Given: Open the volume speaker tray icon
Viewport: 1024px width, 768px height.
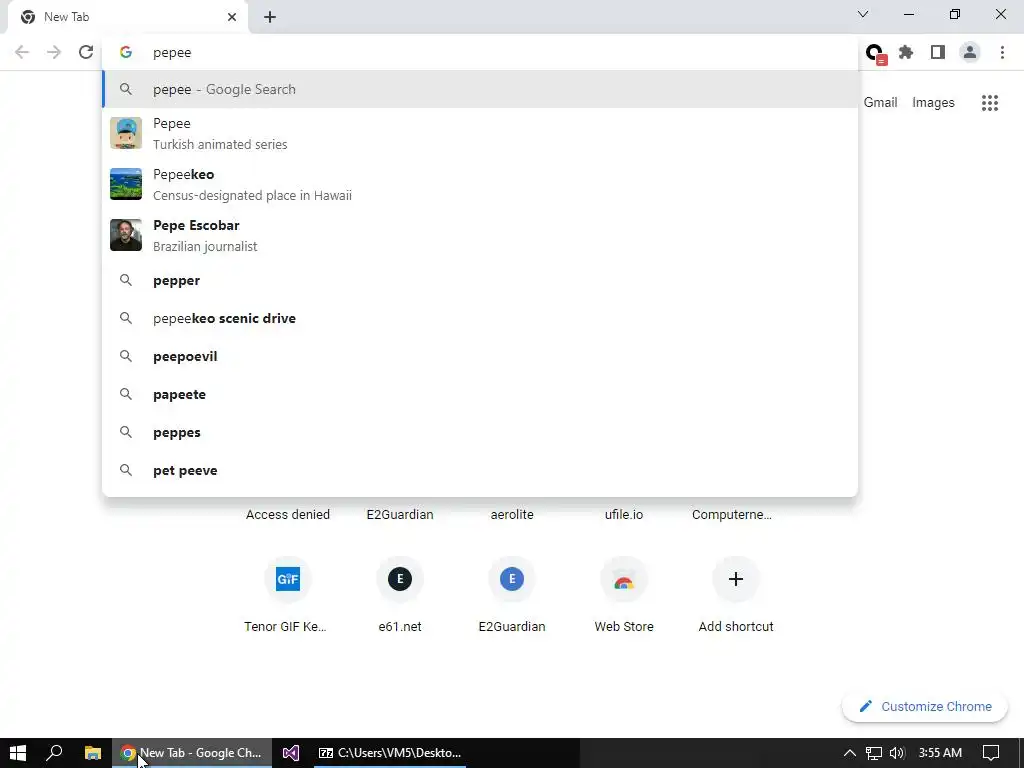Looking at the screenshot, I should pos(897,753).
